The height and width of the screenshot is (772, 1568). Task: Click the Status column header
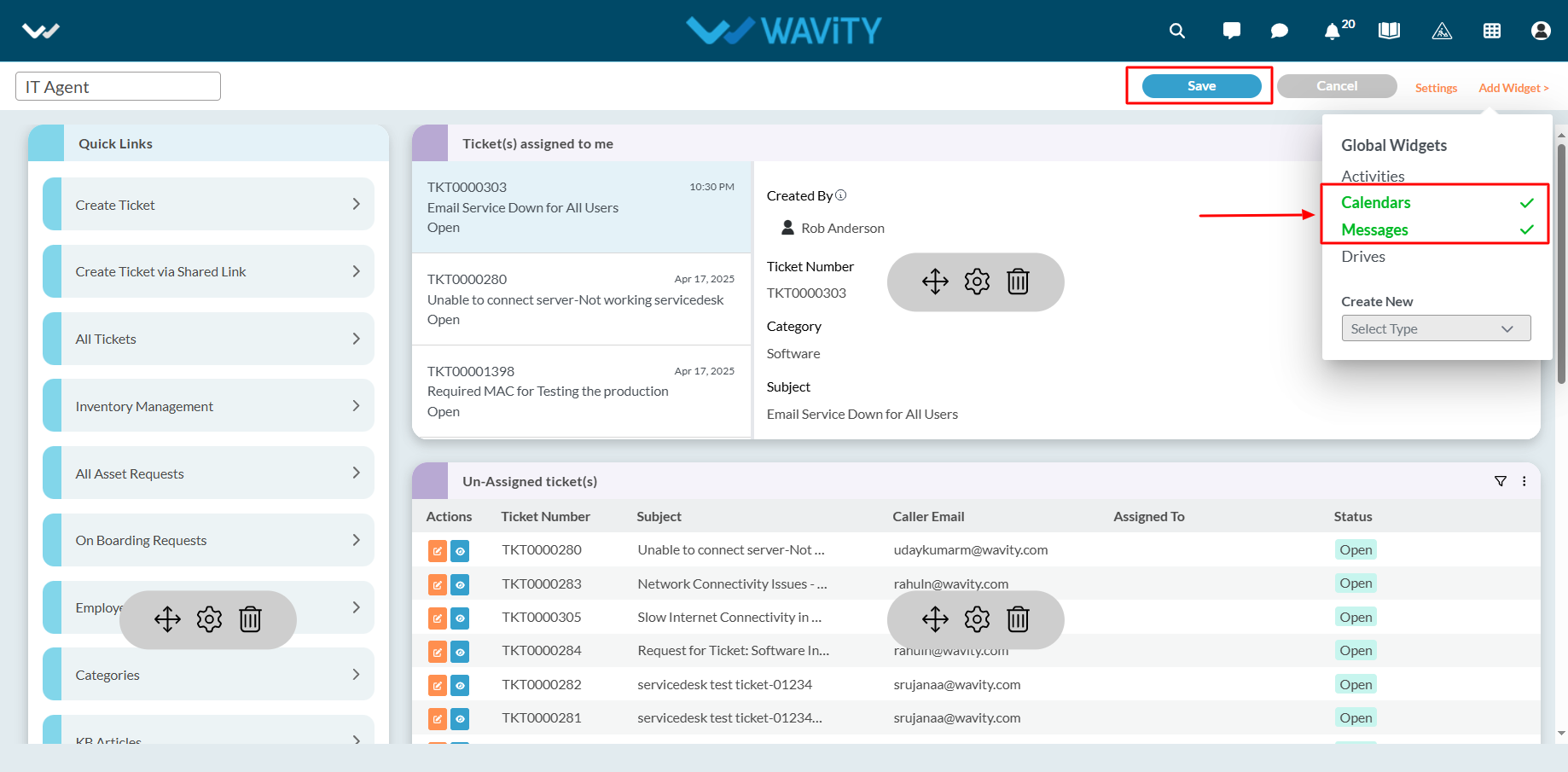click(x=1353, y=516)
